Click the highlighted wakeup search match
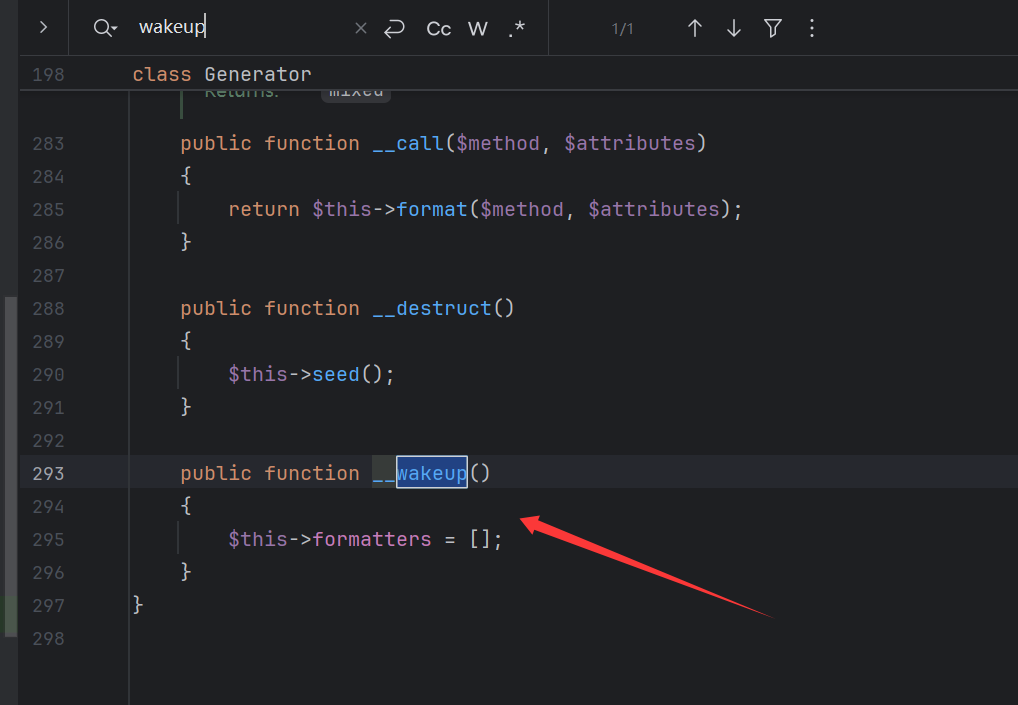The height and width of the screenshot is (705, 1018). [x=431, y=473]
